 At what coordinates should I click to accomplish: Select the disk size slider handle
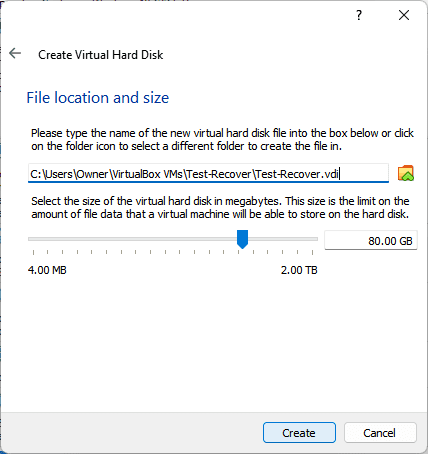click(x=242, y=239)
